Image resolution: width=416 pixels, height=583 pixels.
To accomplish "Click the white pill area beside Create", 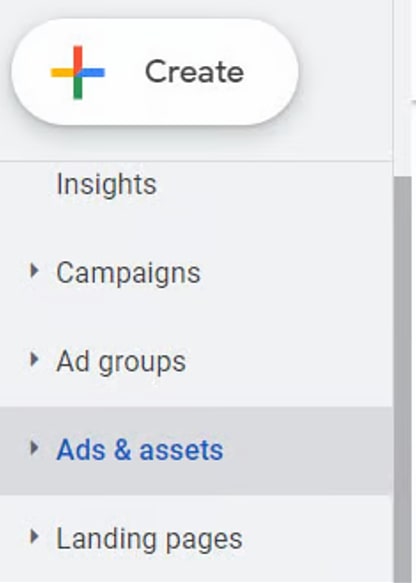I will click(x=270, y=72).
